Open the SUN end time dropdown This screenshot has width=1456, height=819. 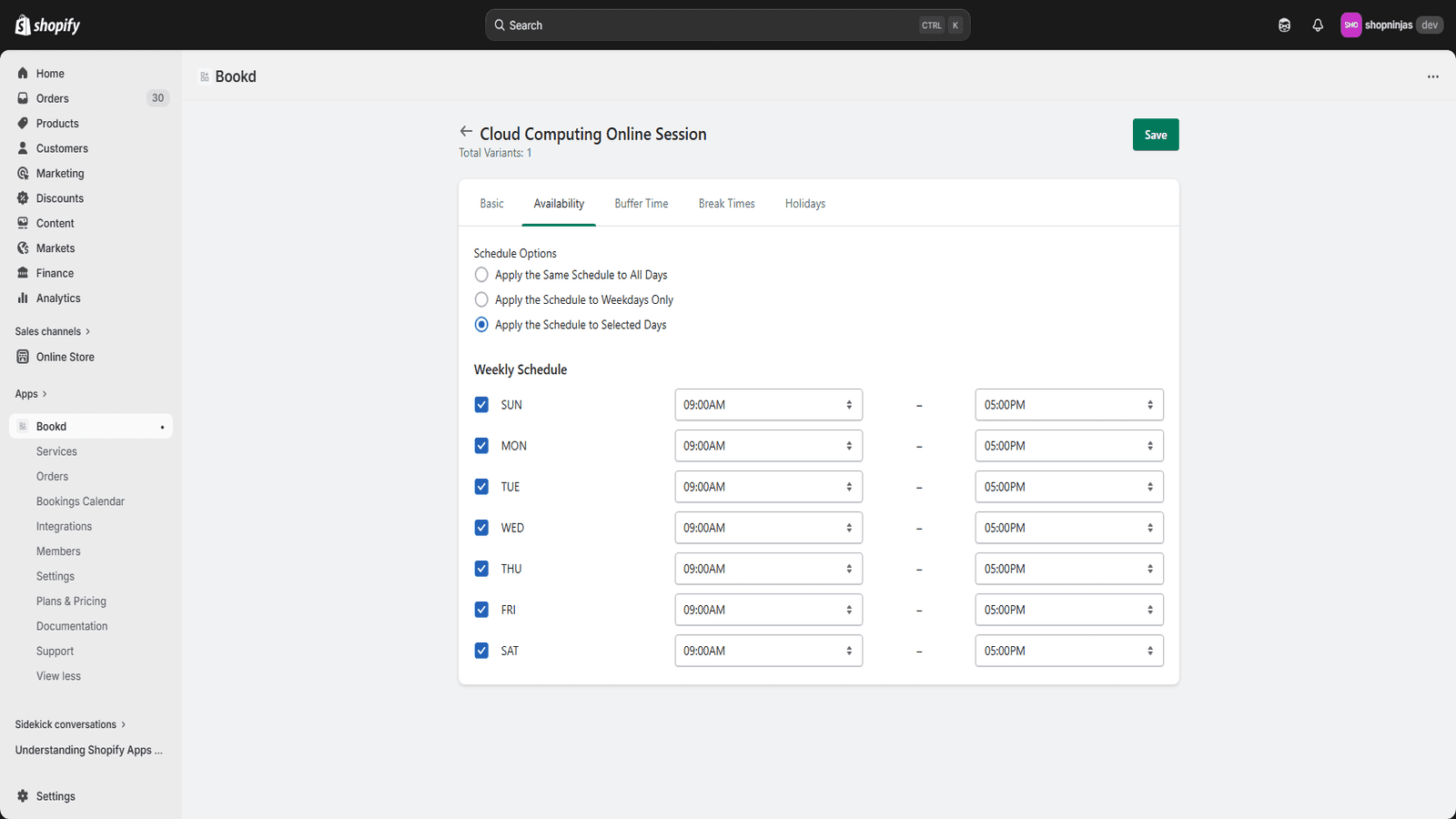pos(1069,405)
